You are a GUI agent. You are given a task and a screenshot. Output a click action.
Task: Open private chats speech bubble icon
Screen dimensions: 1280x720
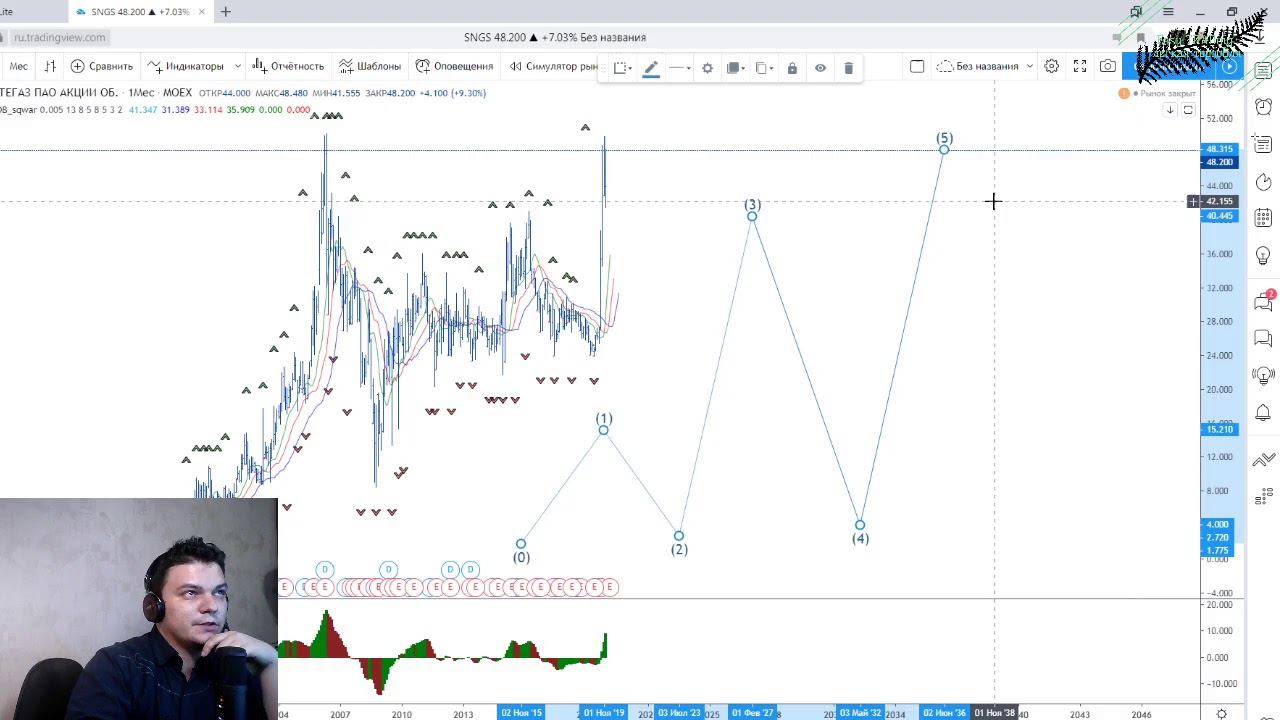[1263, 339]
